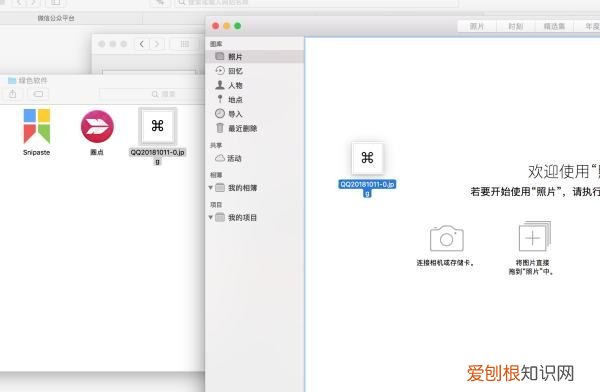Click the 若要开始使用"照片" instruction text
Image resolution: width=600 pixels, height=392 pixels.
pyautogui.click(x=535, y=191)
